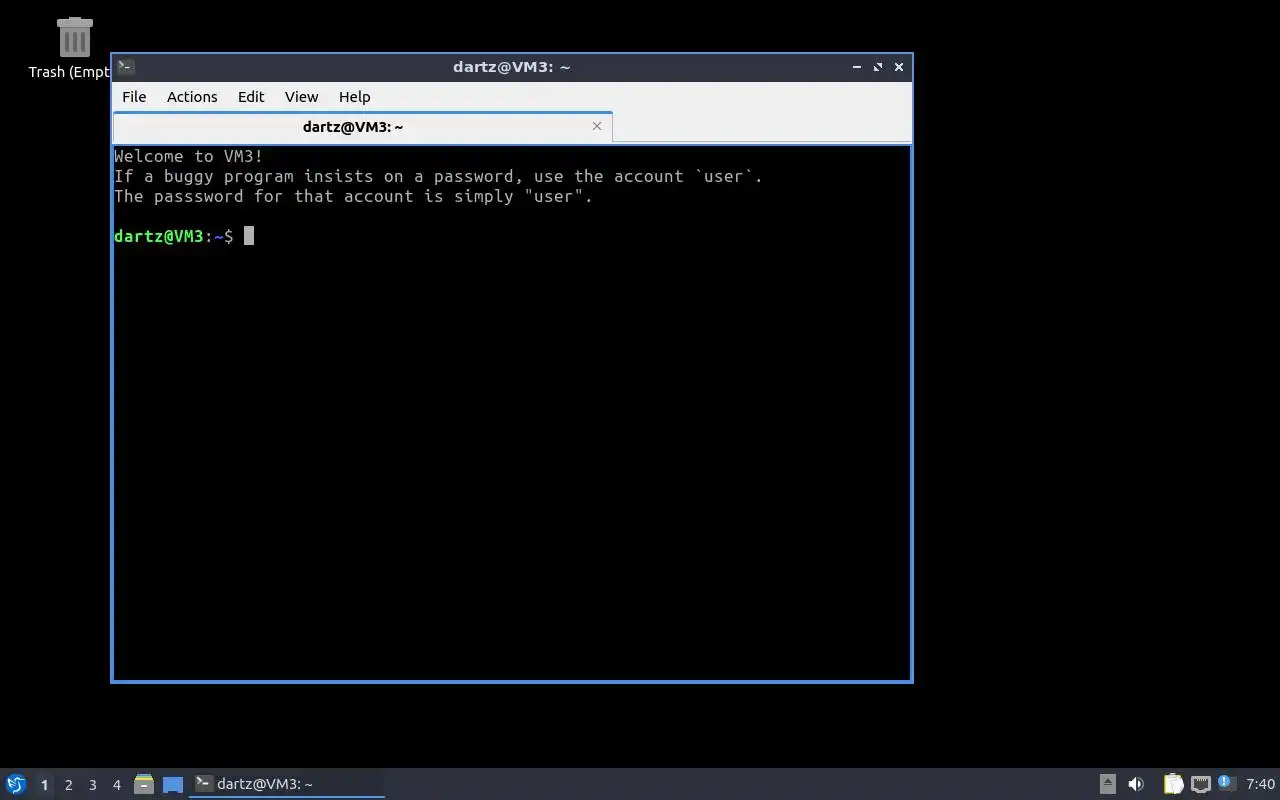Click the wired network tray icon
The height and width of the screenshot is (800, 1280).
(1201, 784)
